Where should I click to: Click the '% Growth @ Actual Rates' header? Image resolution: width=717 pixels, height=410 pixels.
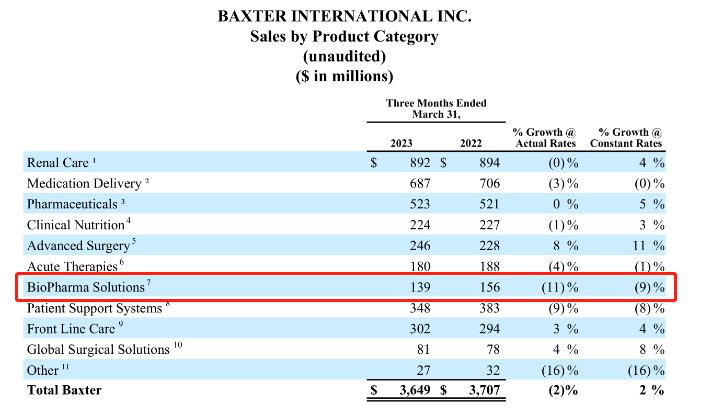coord(545,138)
